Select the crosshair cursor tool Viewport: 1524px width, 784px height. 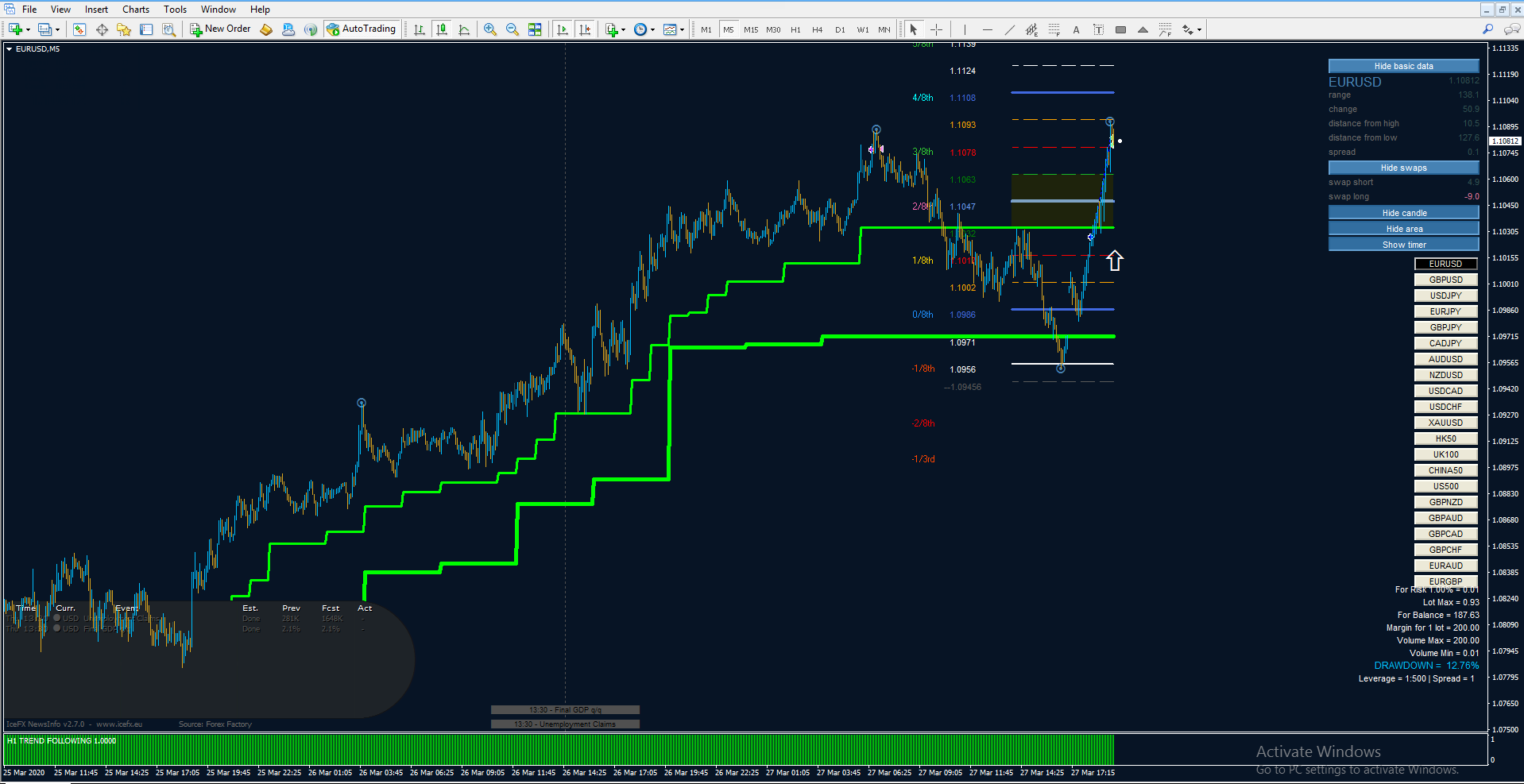[x=937, y=29]
